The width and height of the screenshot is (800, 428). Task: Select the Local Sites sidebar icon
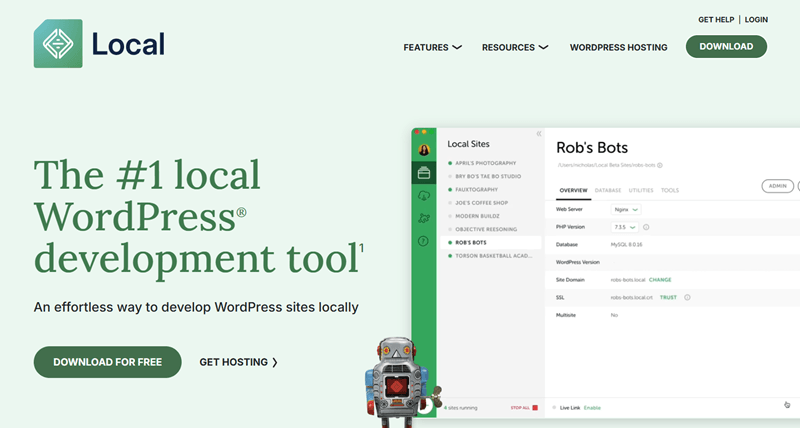(424, 173)
